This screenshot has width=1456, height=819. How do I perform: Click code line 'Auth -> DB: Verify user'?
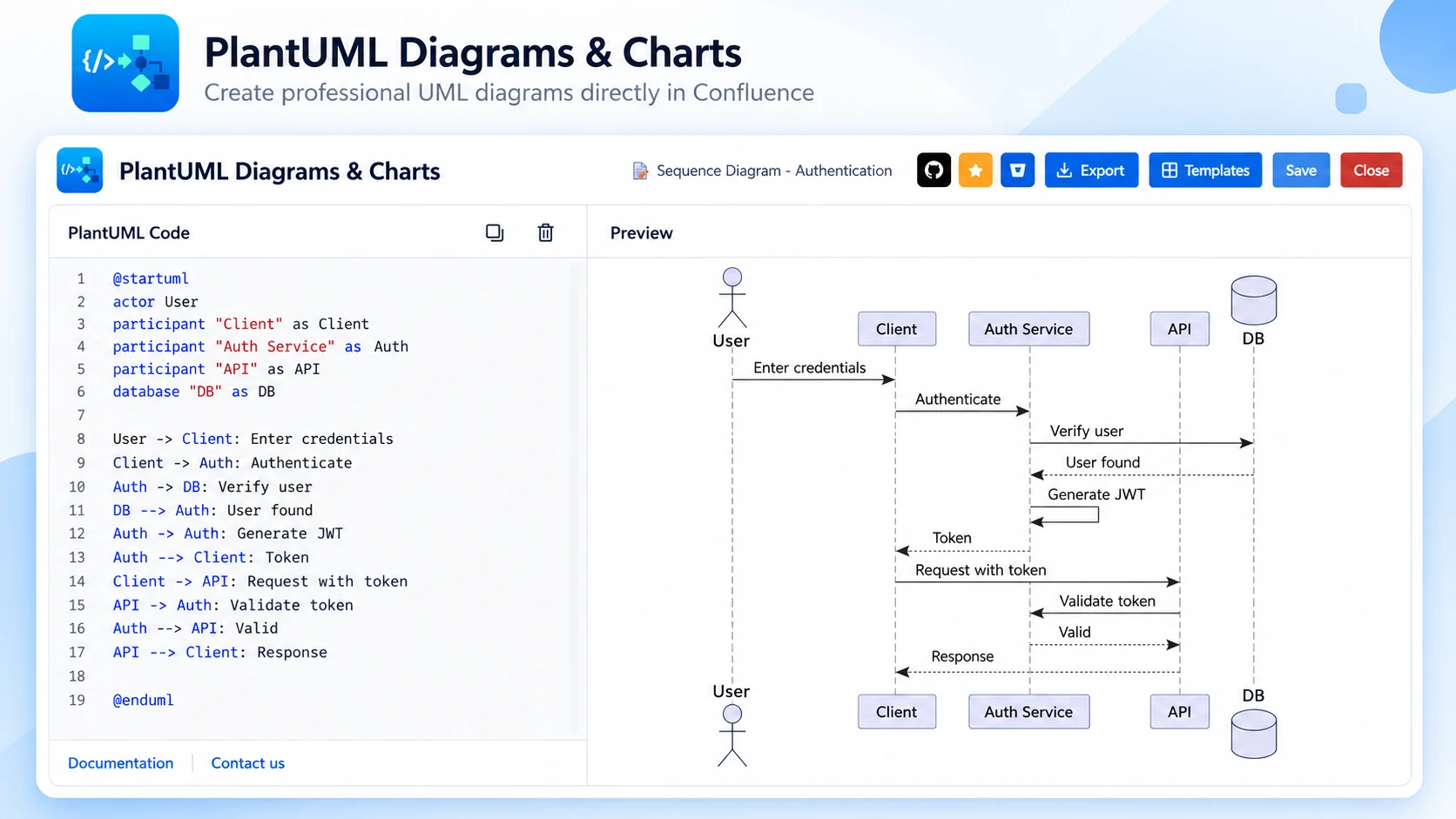[212, 487]
